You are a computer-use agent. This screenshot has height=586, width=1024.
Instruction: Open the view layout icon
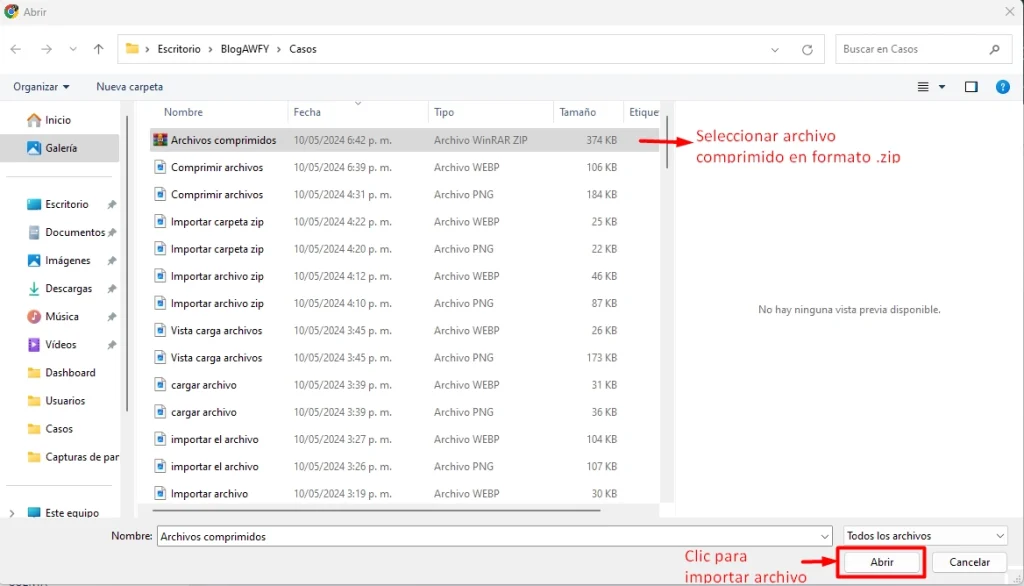click(923, 87)
